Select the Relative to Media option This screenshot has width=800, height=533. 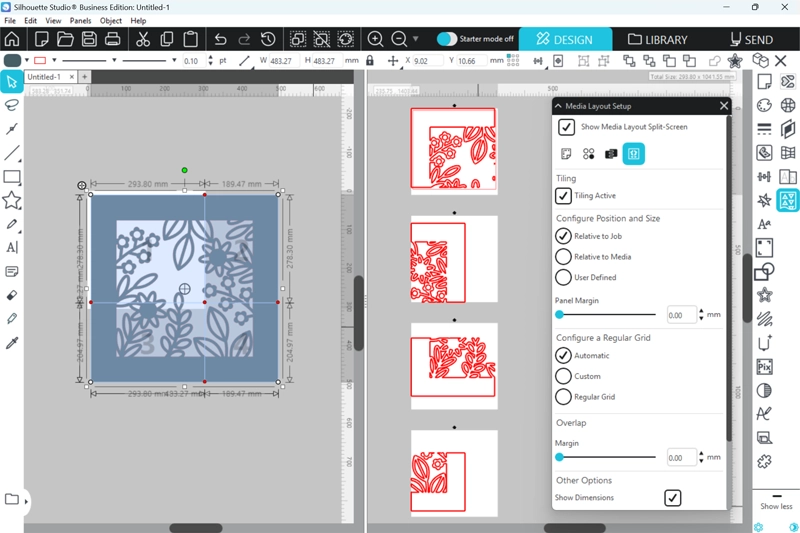pyautogui.click(x=564, y=257)
